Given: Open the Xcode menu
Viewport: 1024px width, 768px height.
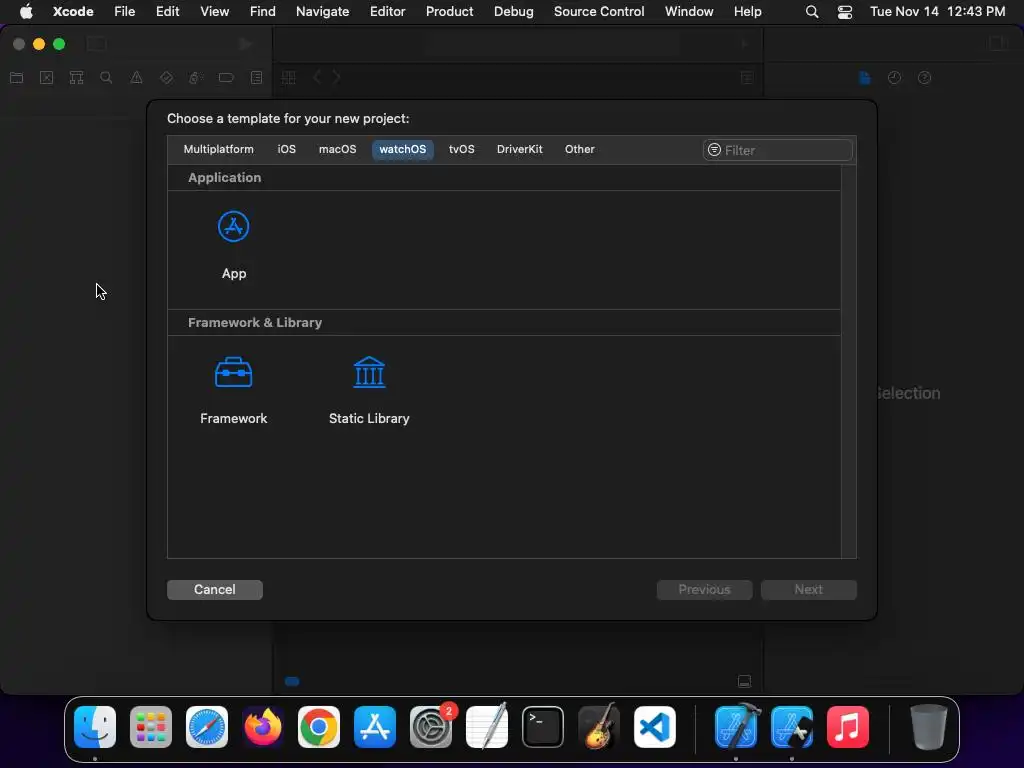Looking at the screenshot, I should click(x=73, y=11).
